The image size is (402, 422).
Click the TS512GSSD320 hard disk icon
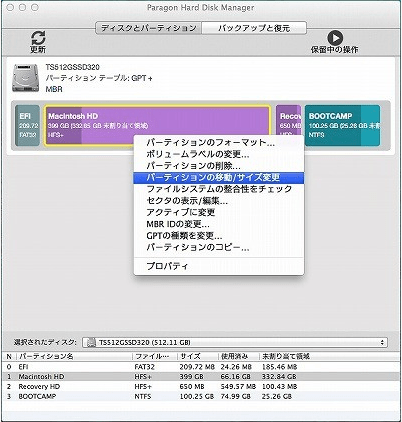pos(25,78)
